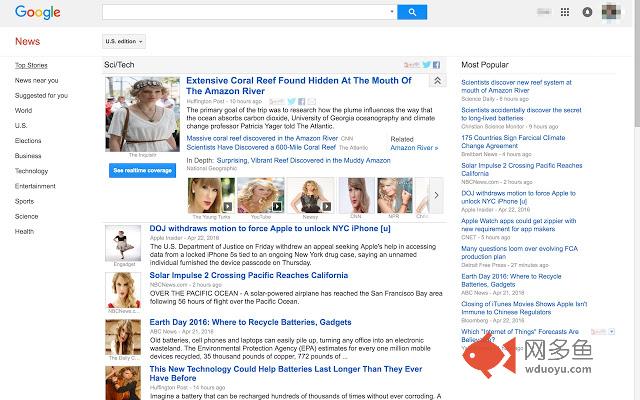
Task: Open the NPR image thumbnail
Action: [x=395, y=195]
